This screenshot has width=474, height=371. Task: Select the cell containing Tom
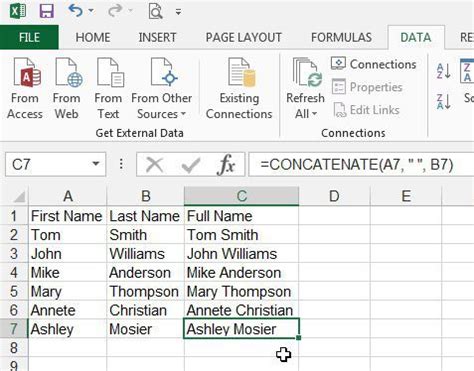[x=68, y=235]
